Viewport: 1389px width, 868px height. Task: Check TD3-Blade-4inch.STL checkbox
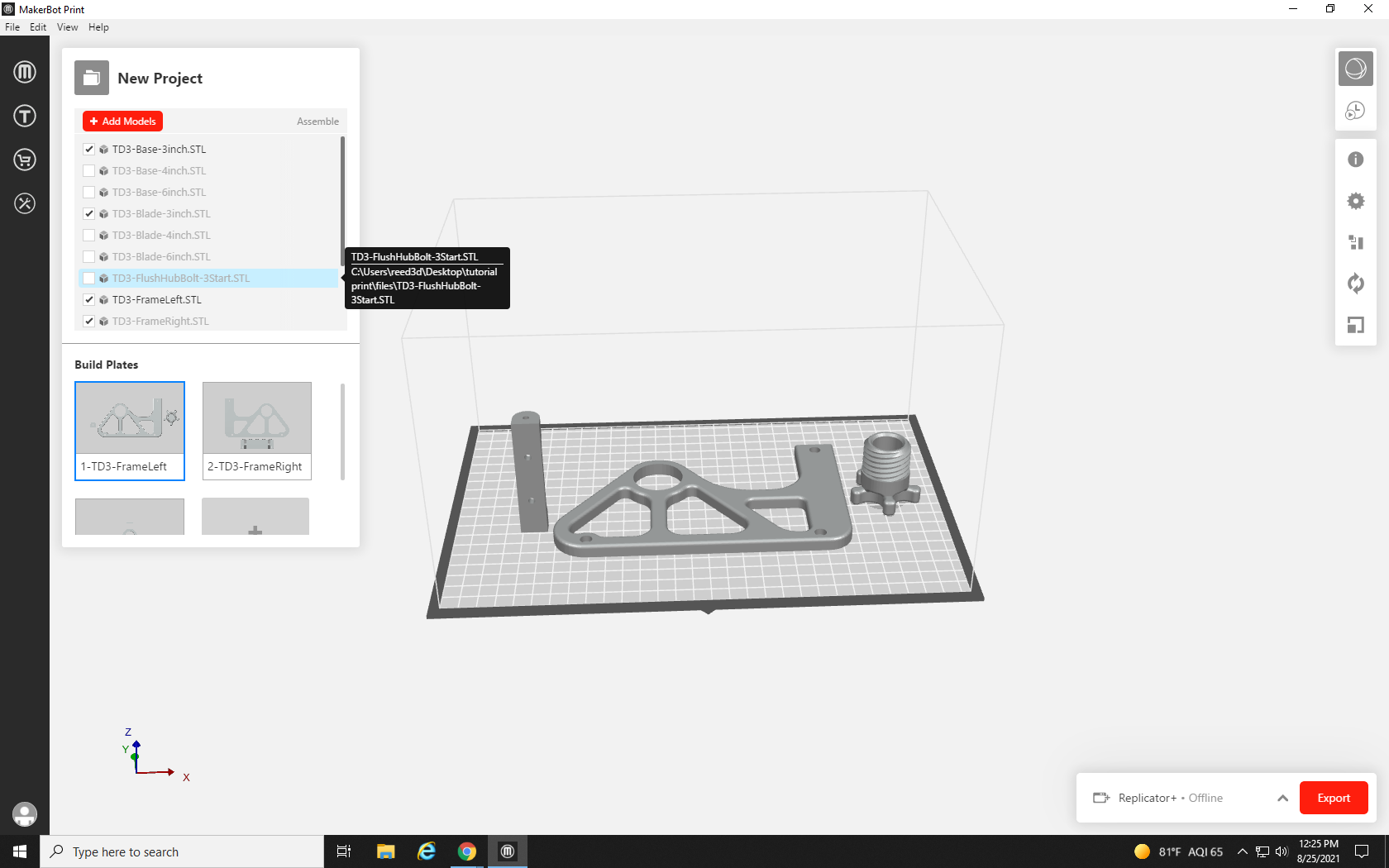point(89,236)
